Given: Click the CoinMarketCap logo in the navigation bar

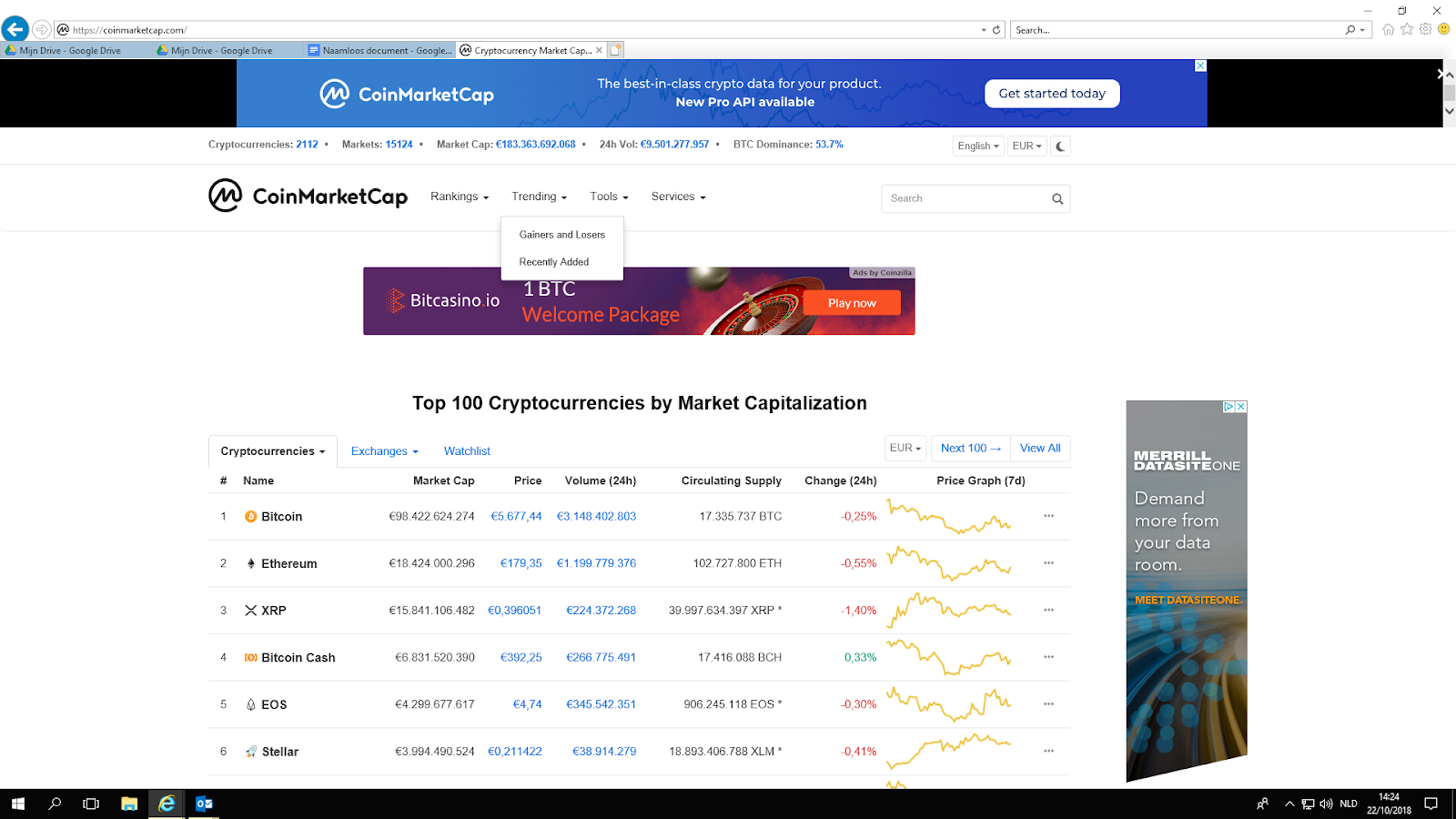Looking at the screenshot, I should pos(308,196).
